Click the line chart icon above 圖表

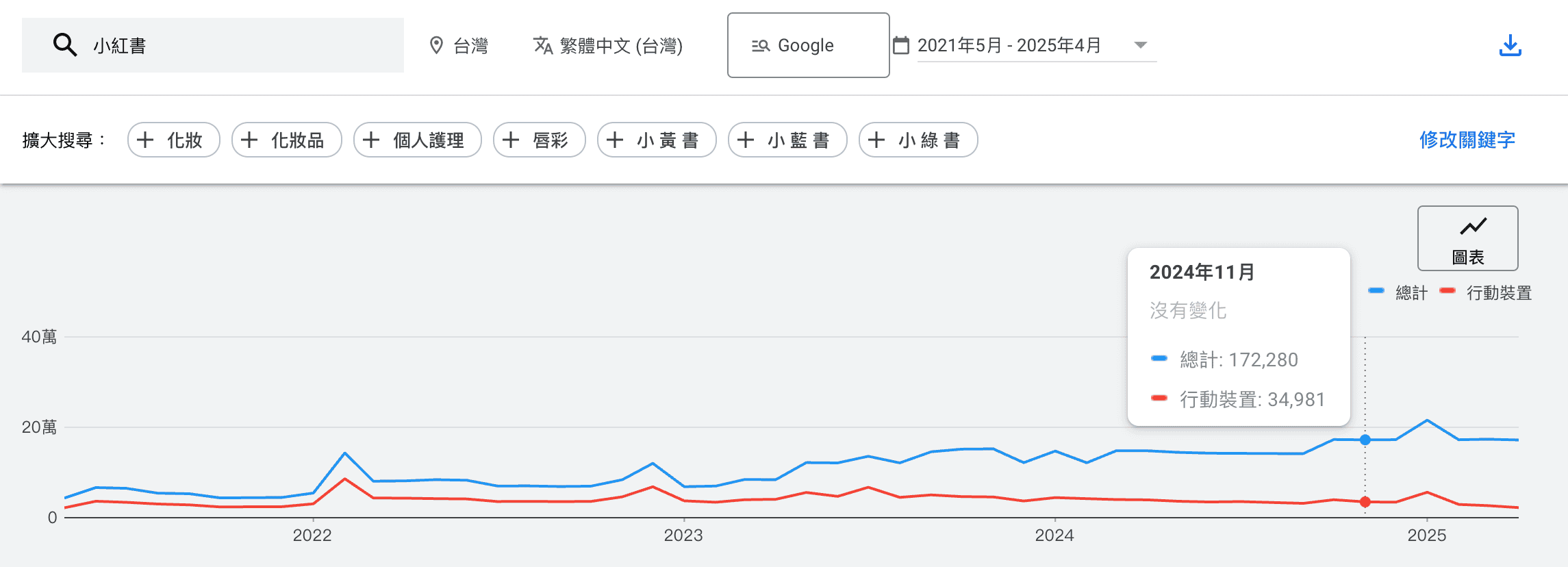point(1473,226)
